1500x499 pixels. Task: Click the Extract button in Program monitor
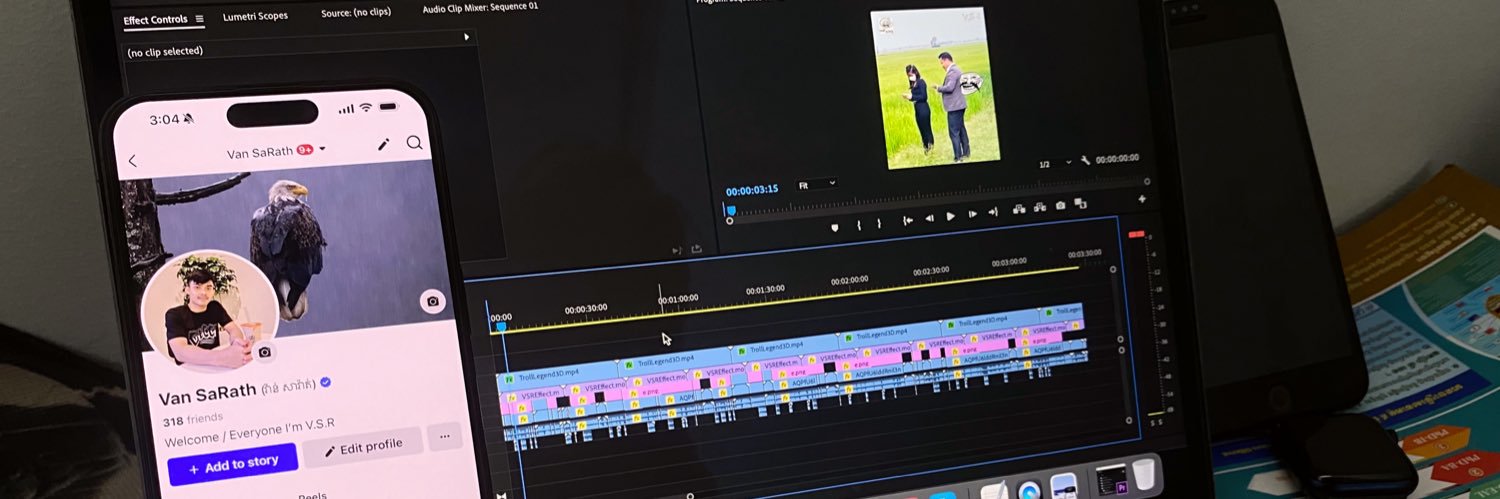(1040, 207)
